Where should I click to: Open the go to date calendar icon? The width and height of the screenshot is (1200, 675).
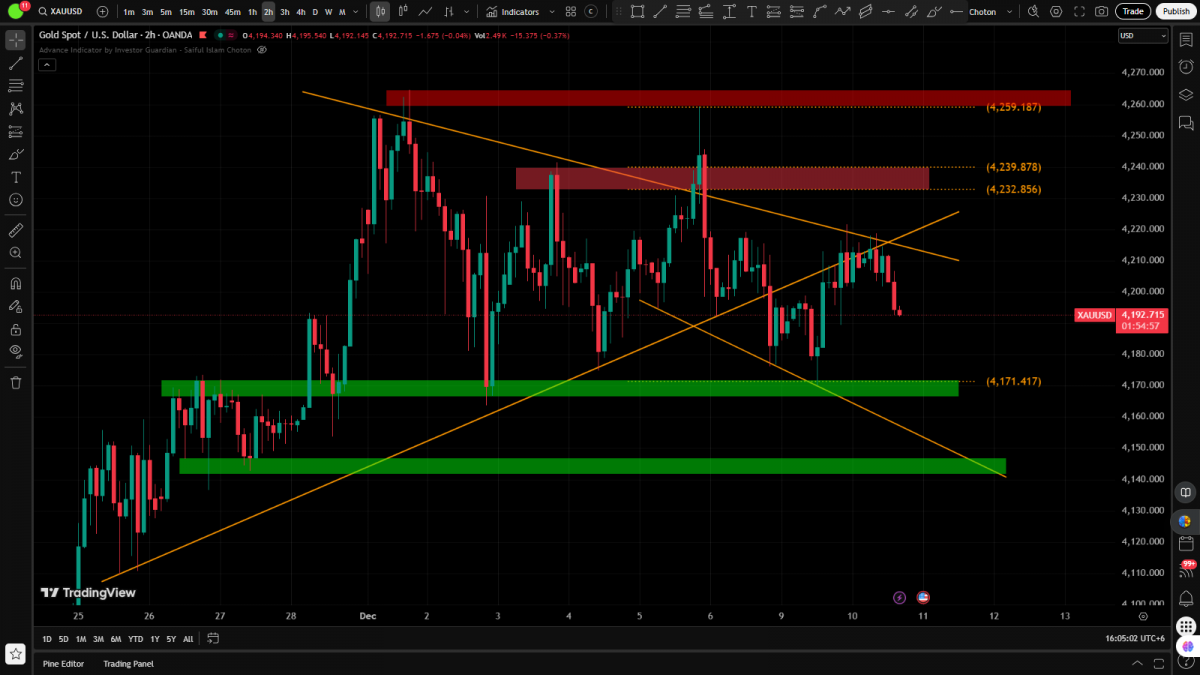213,639
